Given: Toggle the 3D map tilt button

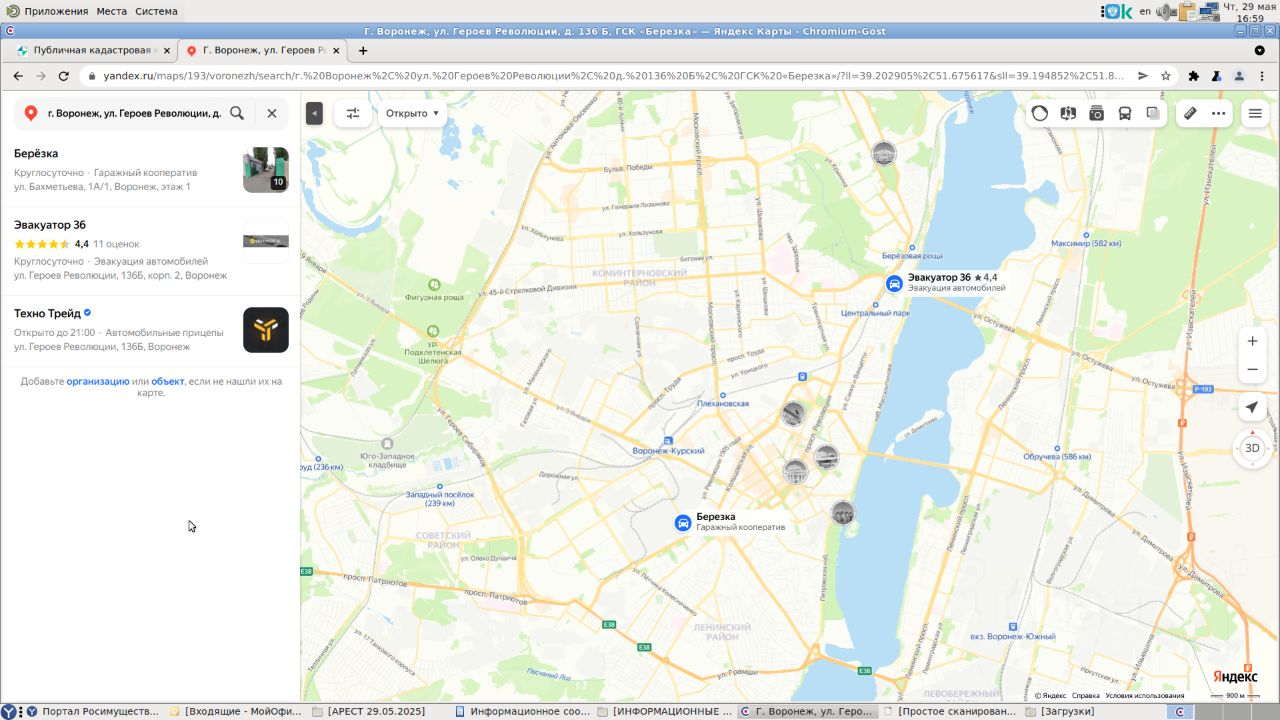Looking at the screenshot, I should pyautogui.click(x=1252, y=448).
